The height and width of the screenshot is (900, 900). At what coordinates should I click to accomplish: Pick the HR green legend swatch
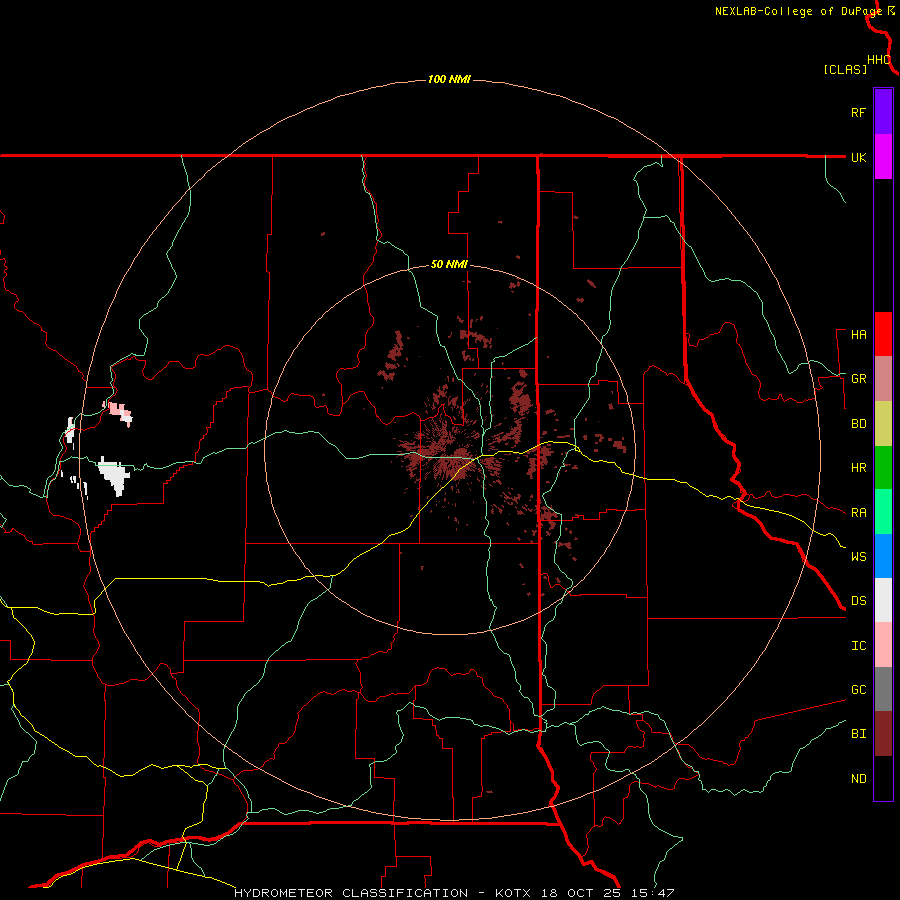(x=883, y=467)
